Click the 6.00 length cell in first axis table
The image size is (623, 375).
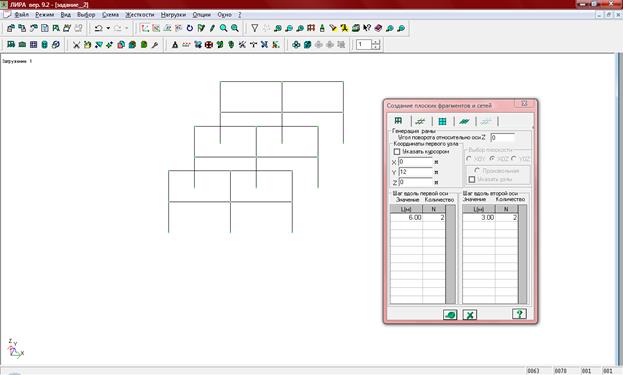click(406, 218)
